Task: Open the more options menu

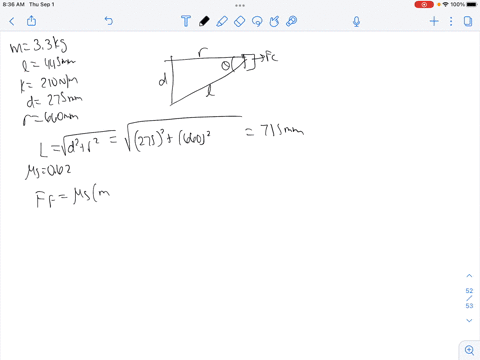Action: (451, 21)
